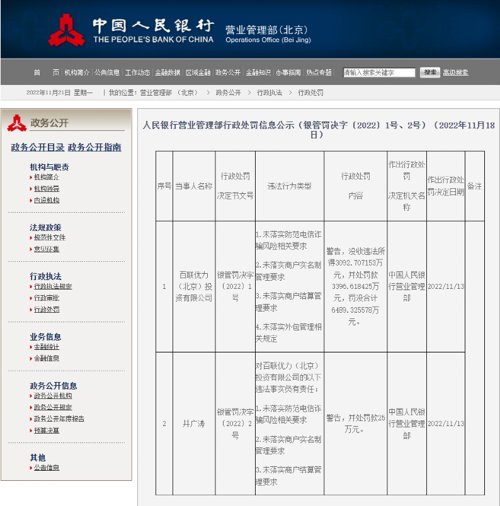Open the 规范性文件 sidebar link
The height and width of the screenshot is (506, 500).
click(x=50, y=237)
